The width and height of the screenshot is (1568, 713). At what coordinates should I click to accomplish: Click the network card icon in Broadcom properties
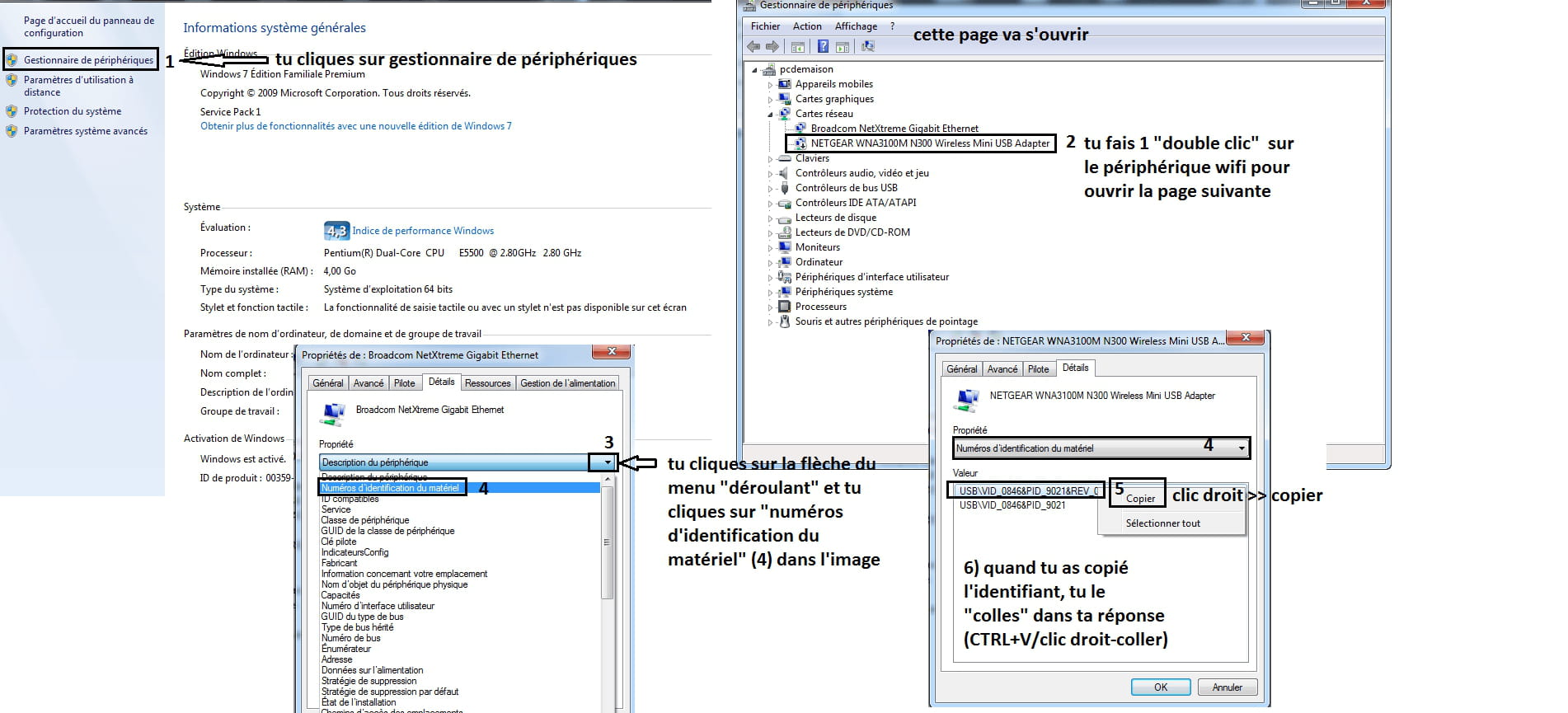pos(333,415)
